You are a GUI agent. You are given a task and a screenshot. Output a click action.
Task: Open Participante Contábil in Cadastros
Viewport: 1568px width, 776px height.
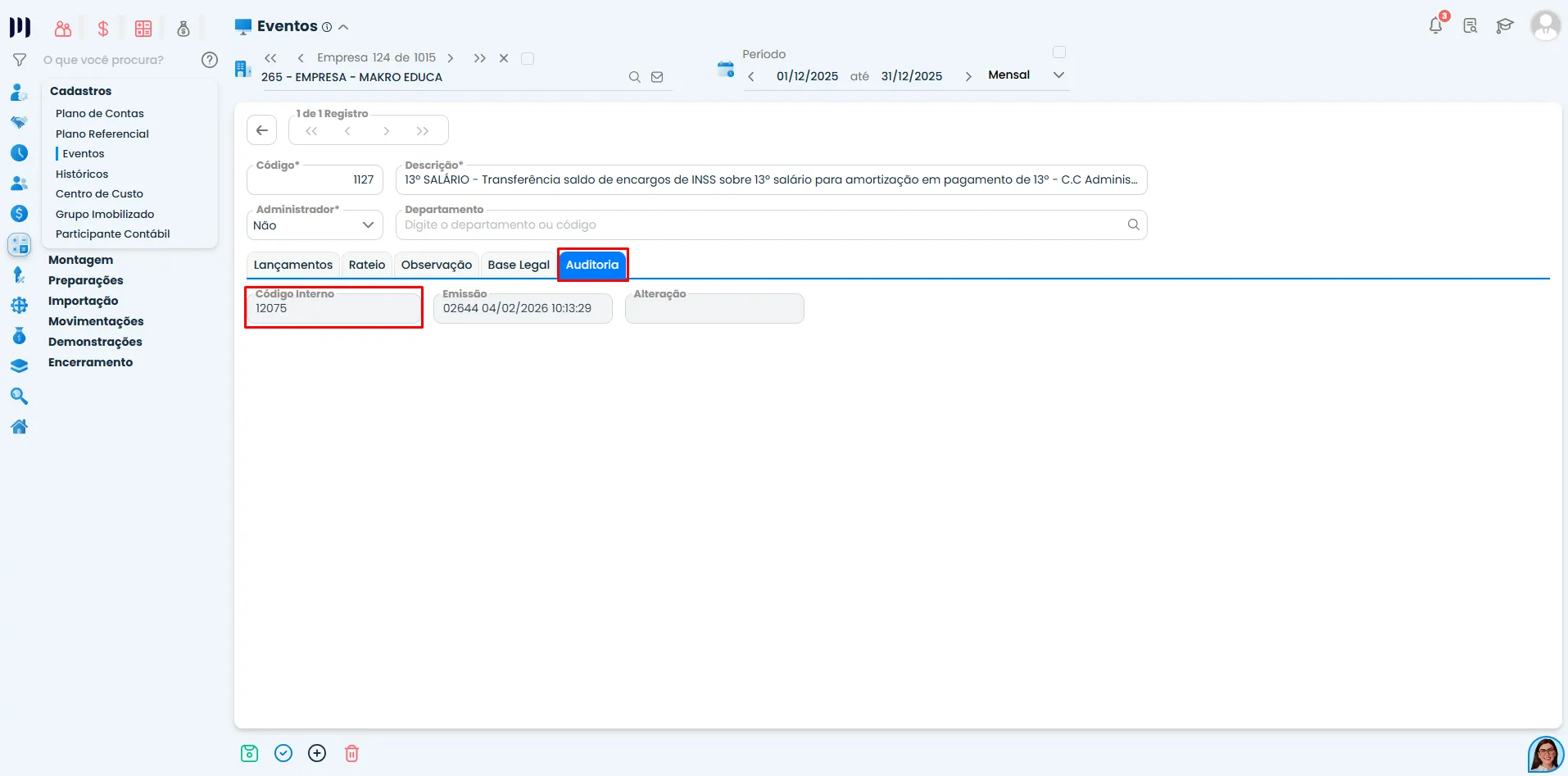113,234
